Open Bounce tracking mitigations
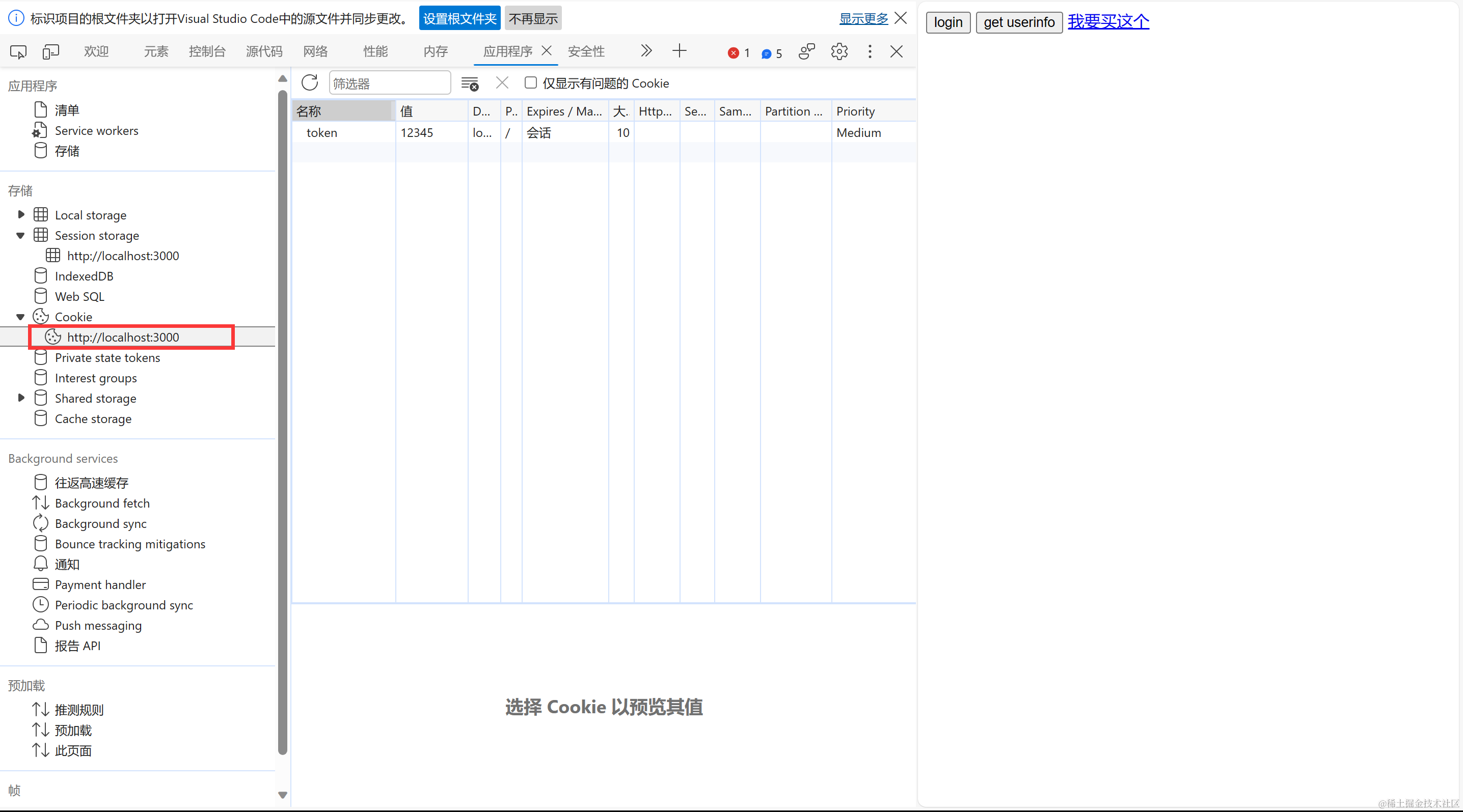The height and width of the screenshot is (812, 1463). point(130,544)
